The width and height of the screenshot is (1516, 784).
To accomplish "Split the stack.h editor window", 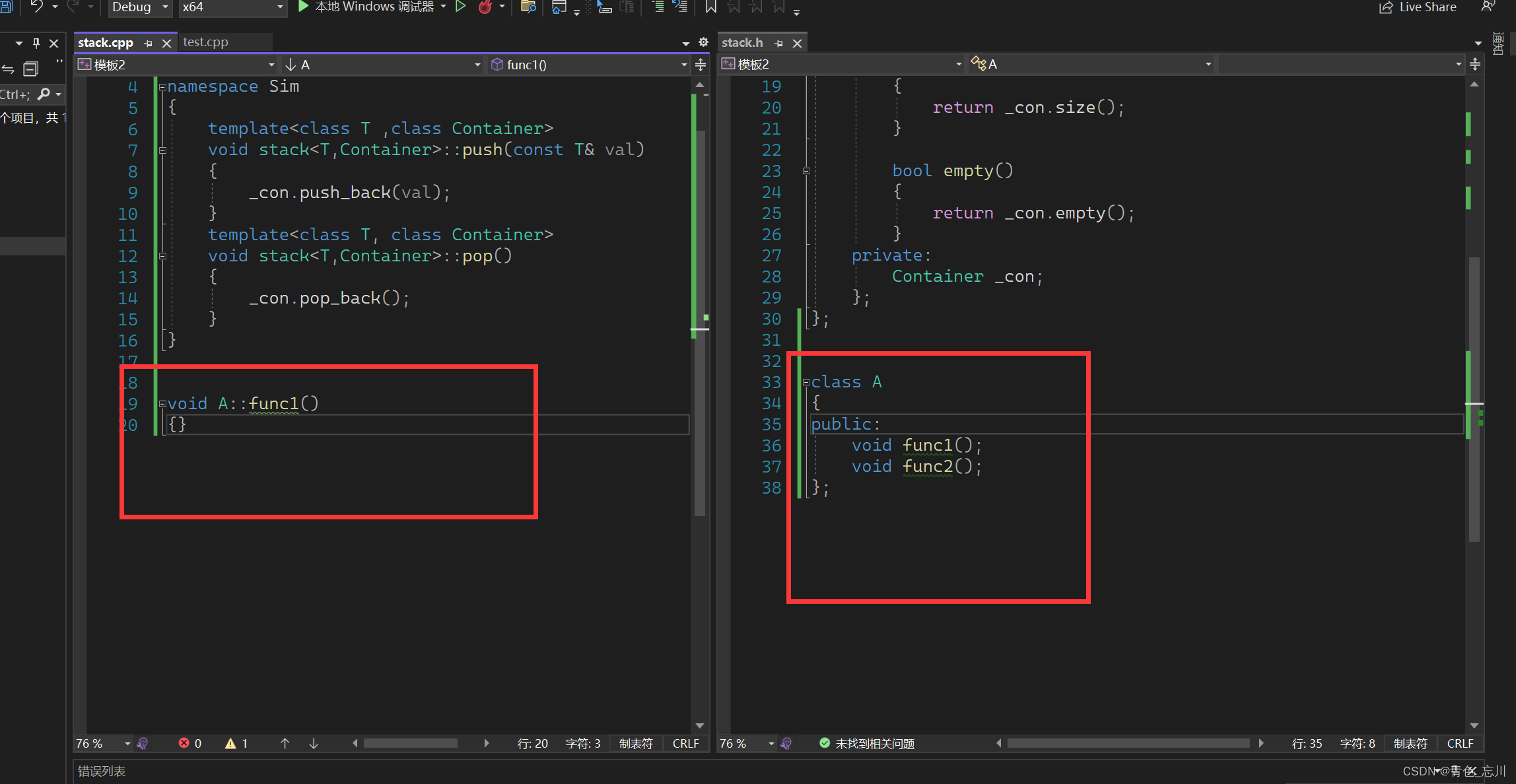I will [x=1475, y=64].
